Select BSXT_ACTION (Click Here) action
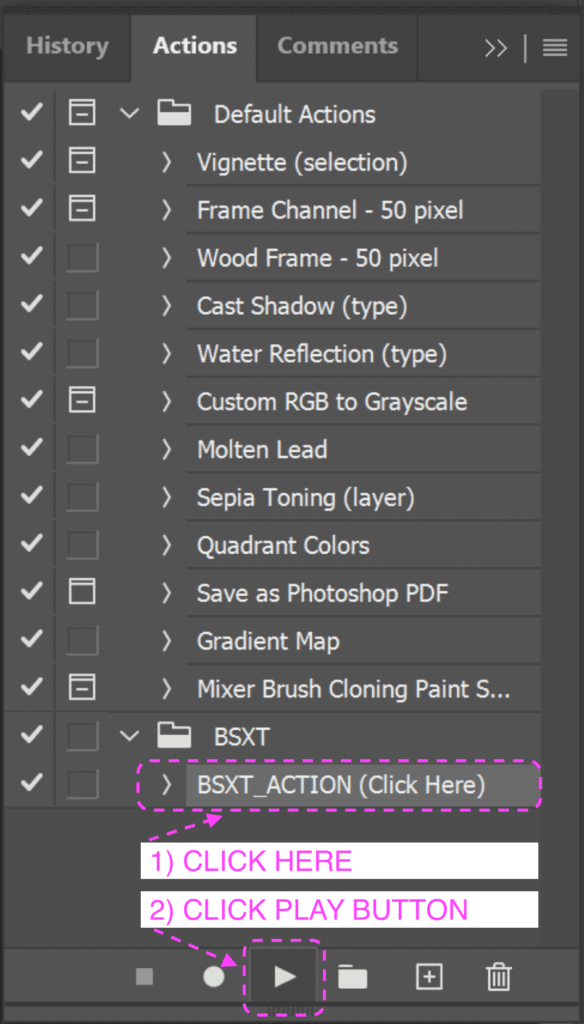The width and height of the screenshot is (584, 1024). (x=363, y=785)
